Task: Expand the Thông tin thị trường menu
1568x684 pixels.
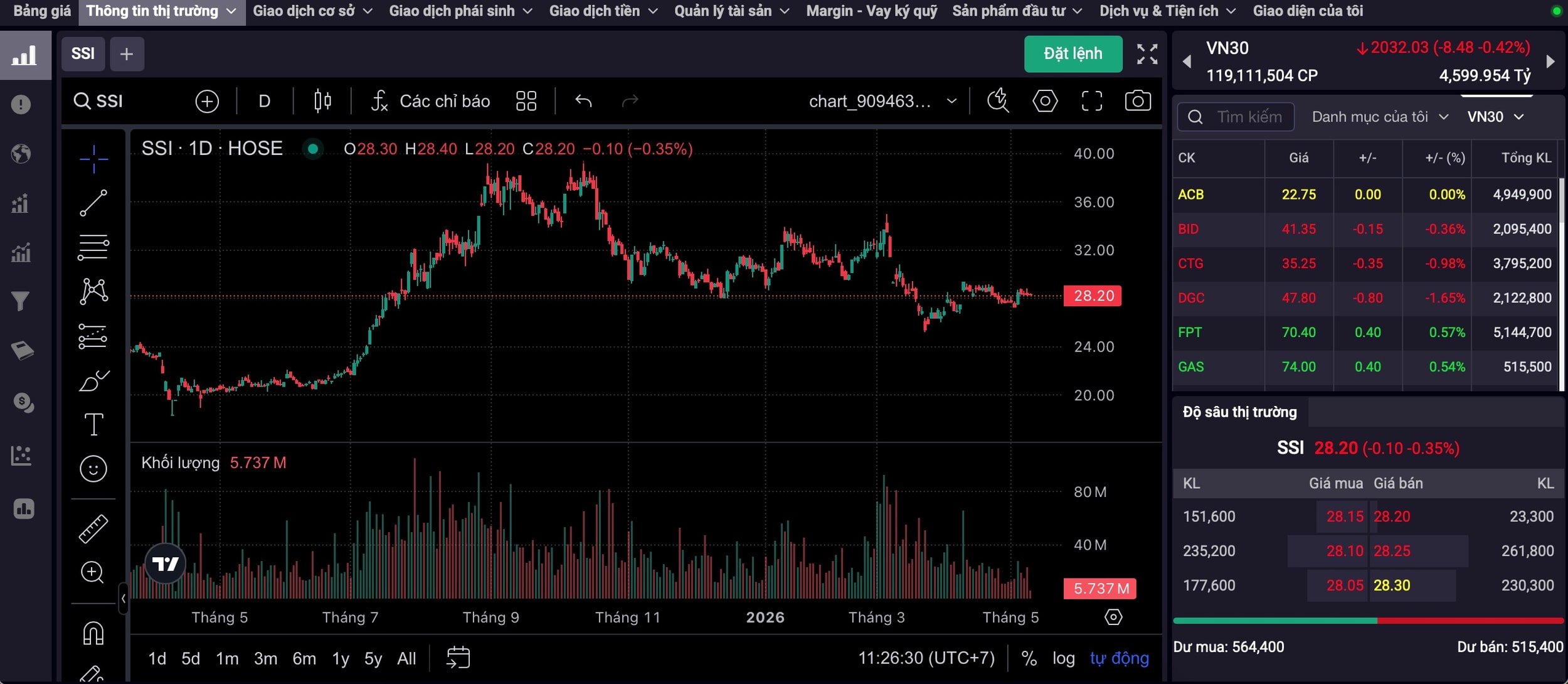Action: 161,11
